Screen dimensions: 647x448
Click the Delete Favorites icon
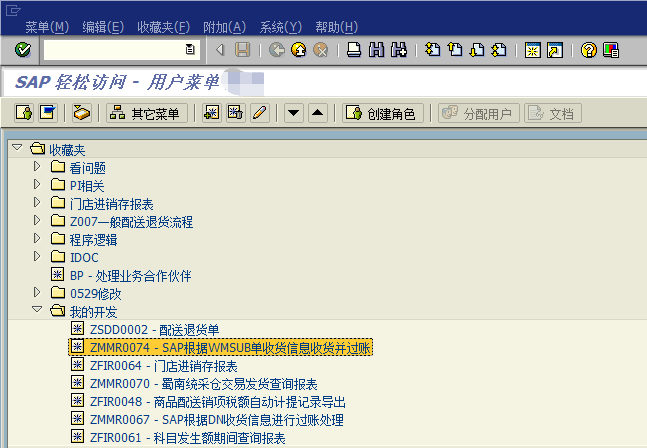[x=236, y=113]
